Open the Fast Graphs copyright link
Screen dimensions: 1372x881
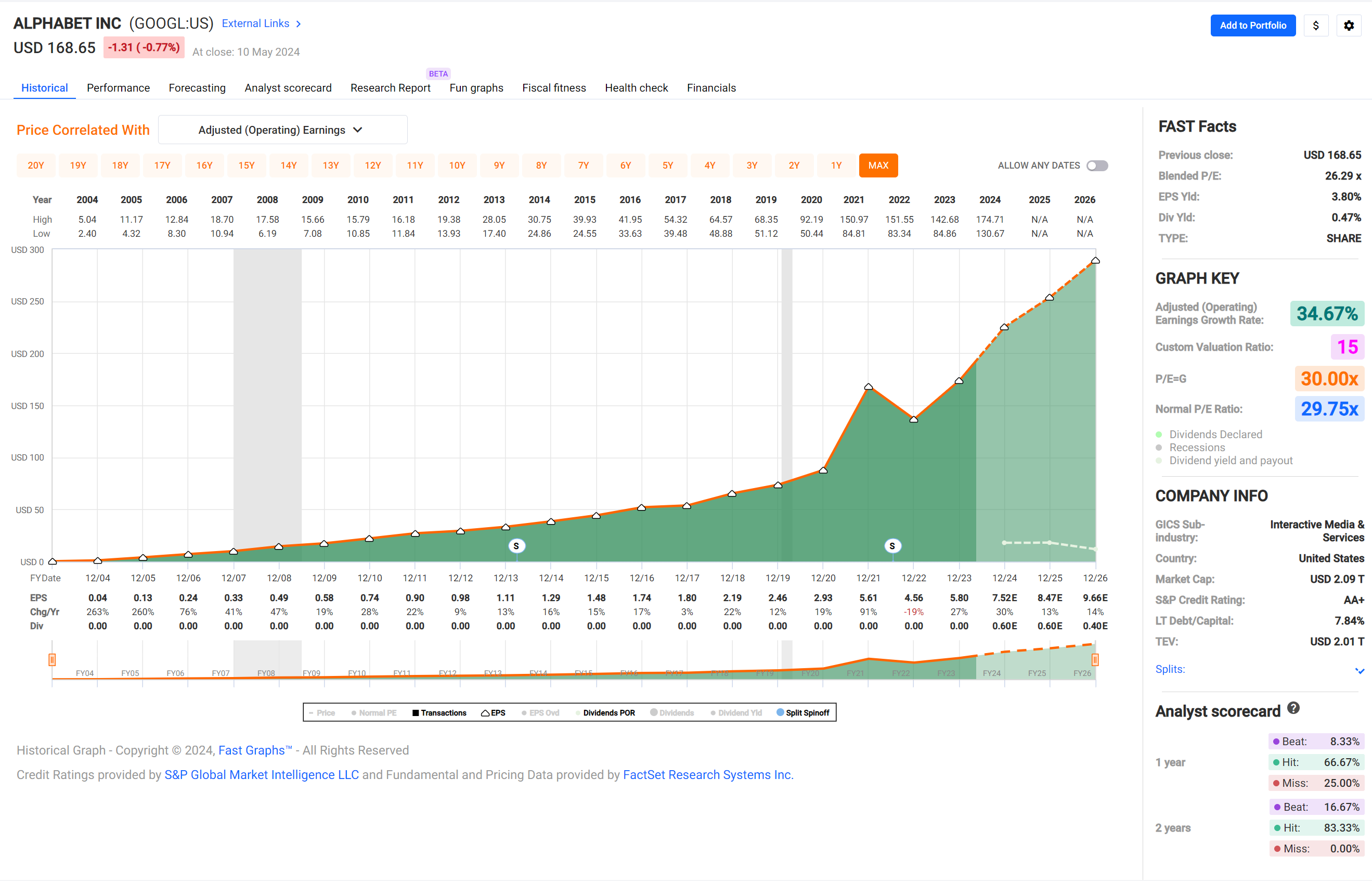coord(255,750)
